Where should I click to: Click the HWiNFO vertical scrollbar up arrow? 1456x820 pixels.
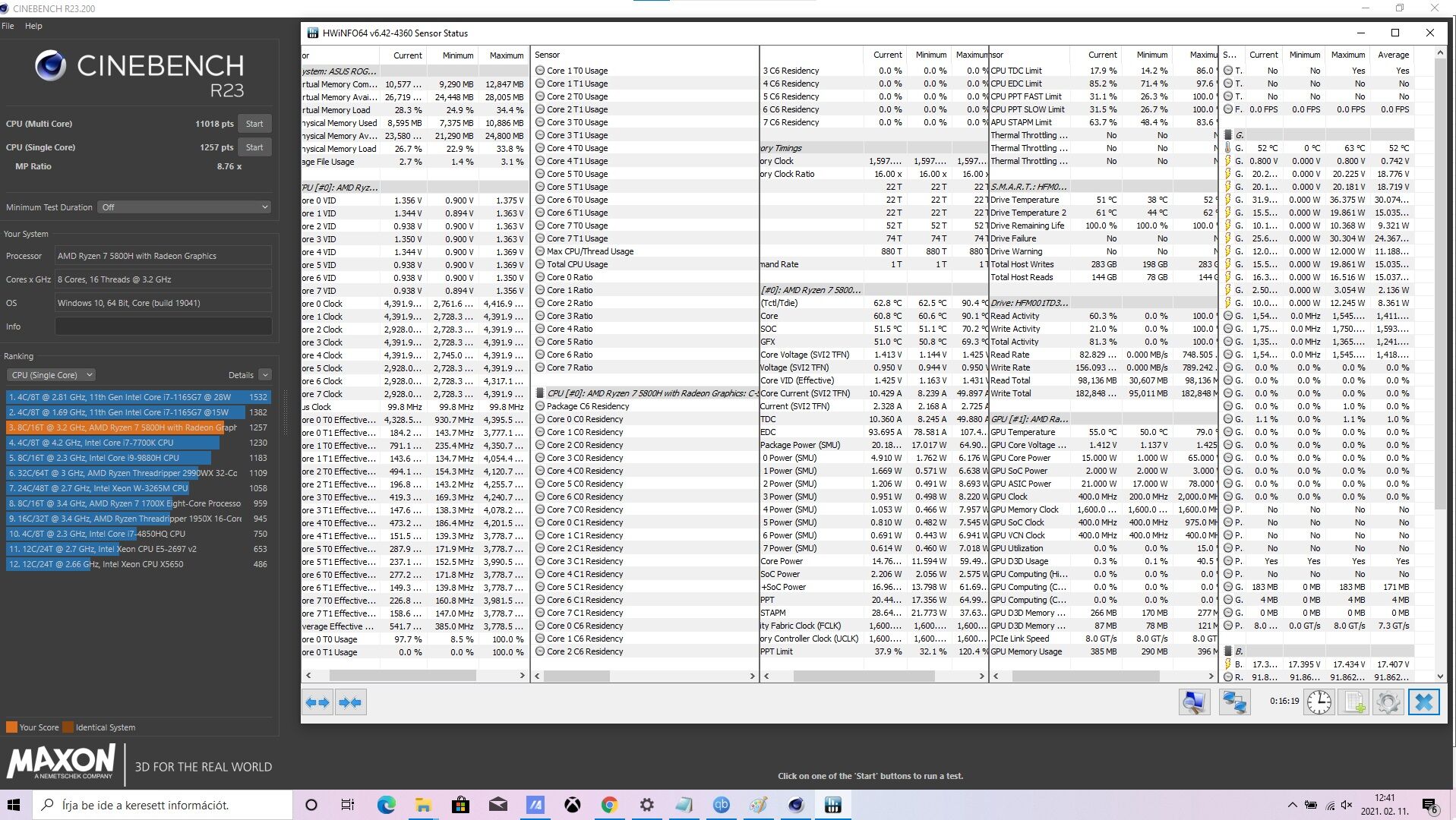click(1439, 53)
